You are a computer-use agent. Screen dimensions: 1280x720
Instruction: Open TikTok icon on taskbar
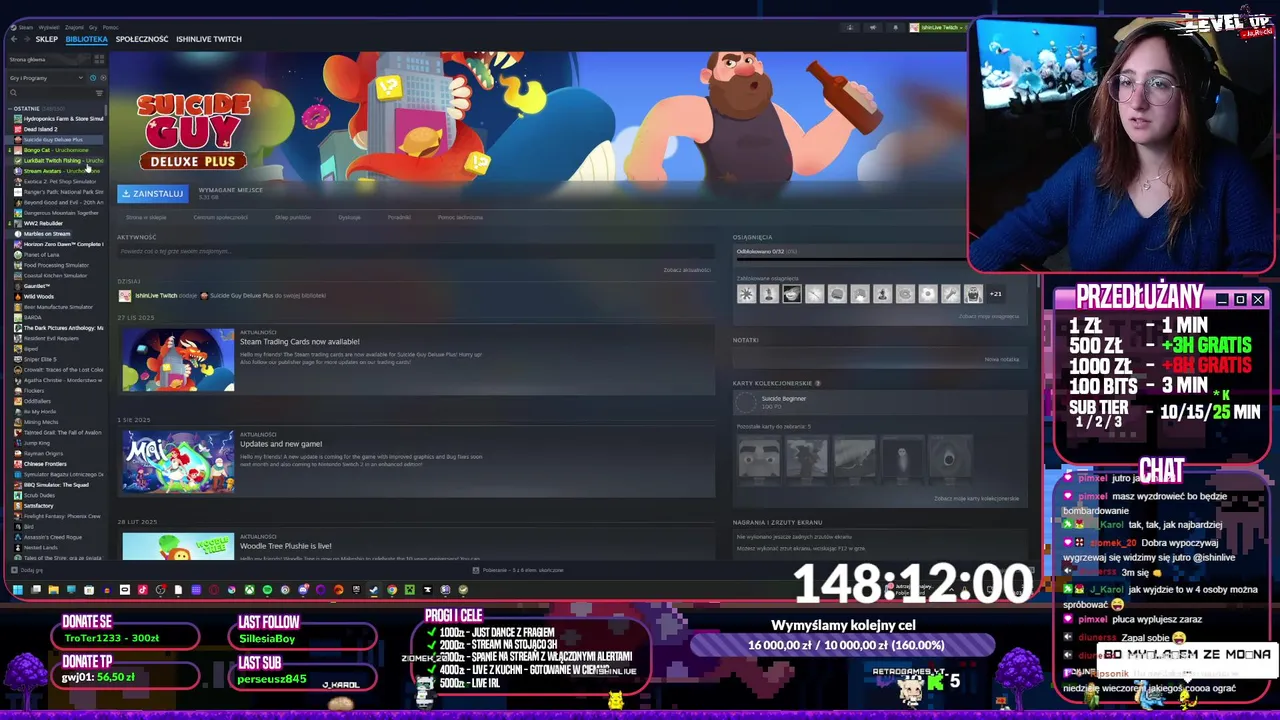[x=142, y=590]
